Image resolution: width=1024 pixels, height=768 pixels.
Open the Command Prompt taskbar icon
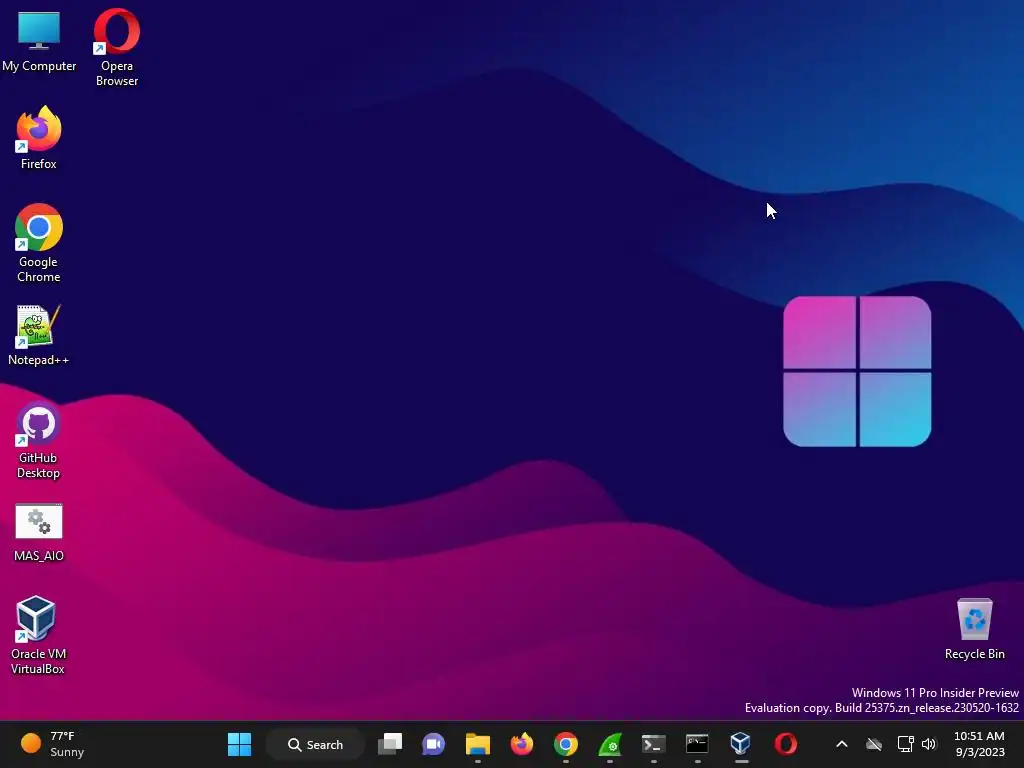click(697, 744)
